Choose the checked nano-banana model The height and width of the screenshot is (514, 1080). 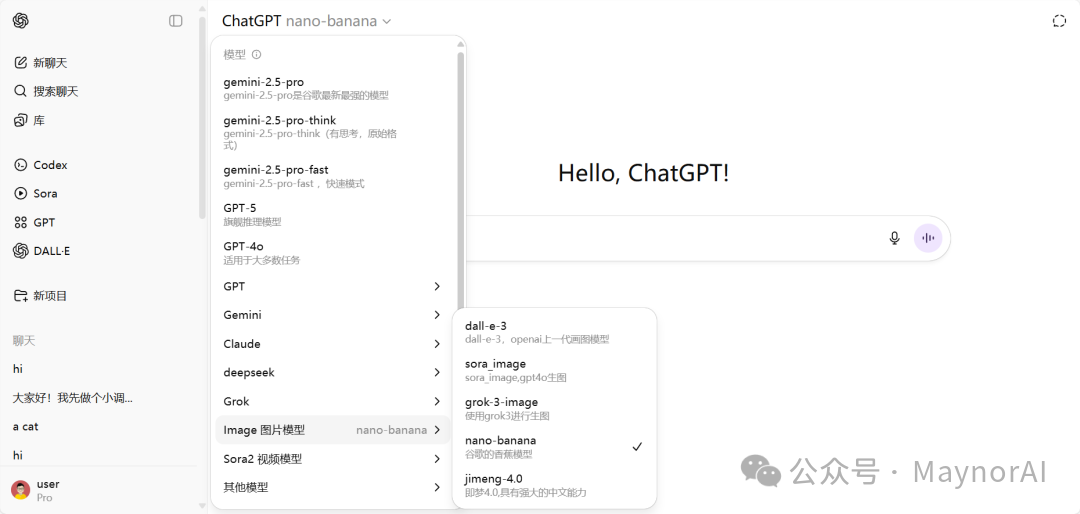click(554, 447)
